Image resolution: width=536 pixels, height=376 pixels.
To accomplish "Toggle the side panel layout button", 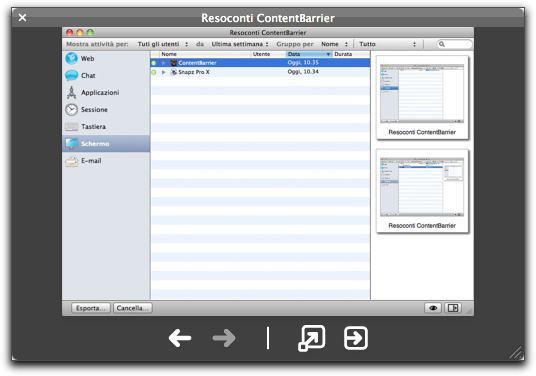I will click(x=453, y=308).
